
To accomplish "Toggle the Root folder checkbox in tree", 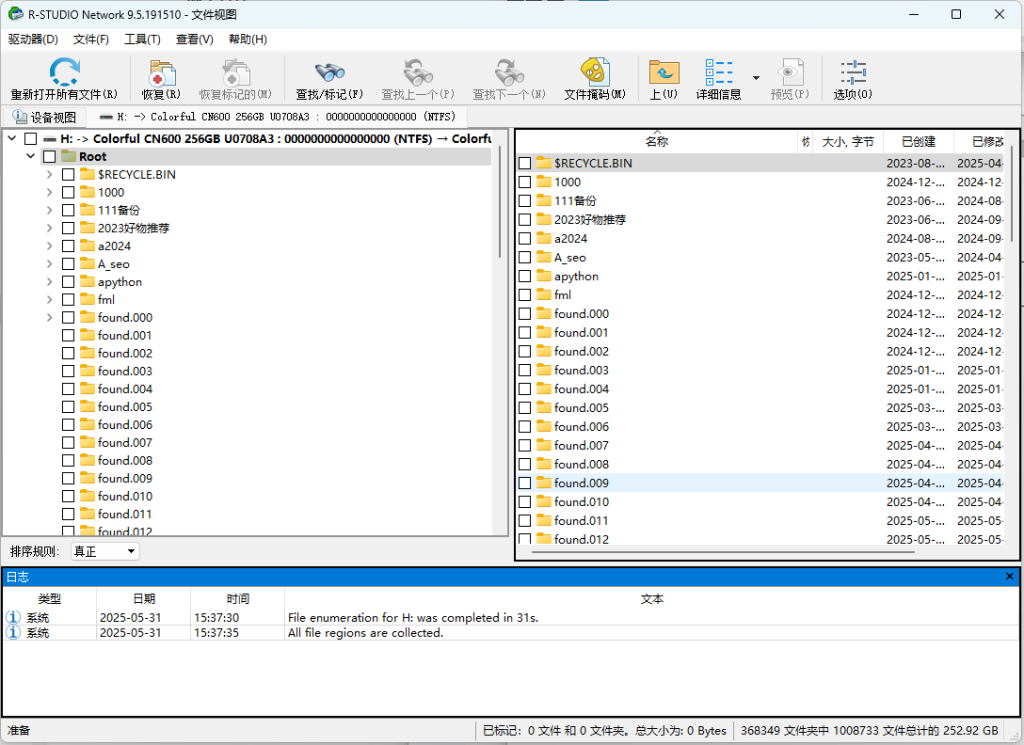I will coord(49,157).
